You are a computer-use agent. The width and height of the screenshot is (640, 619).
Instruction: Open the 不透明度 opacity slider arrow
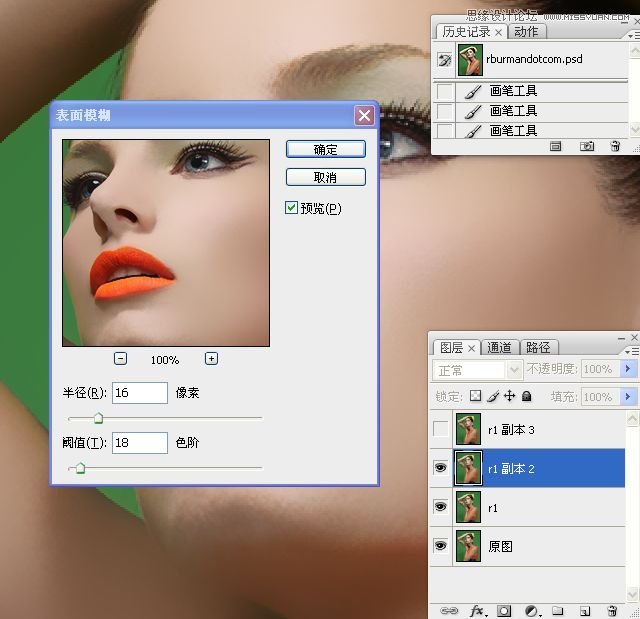pyautogui.click(x=628, y=369)
